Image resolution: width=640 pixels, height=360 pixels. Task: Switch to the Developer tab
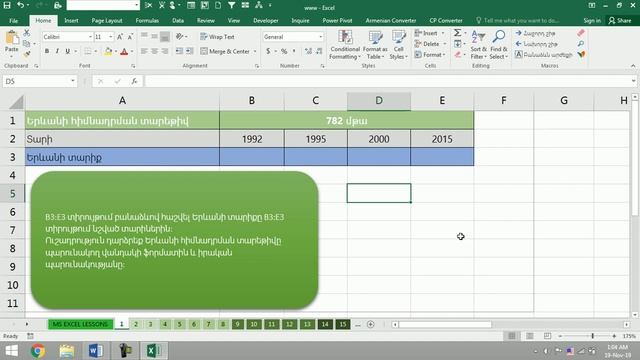[266, 20]
